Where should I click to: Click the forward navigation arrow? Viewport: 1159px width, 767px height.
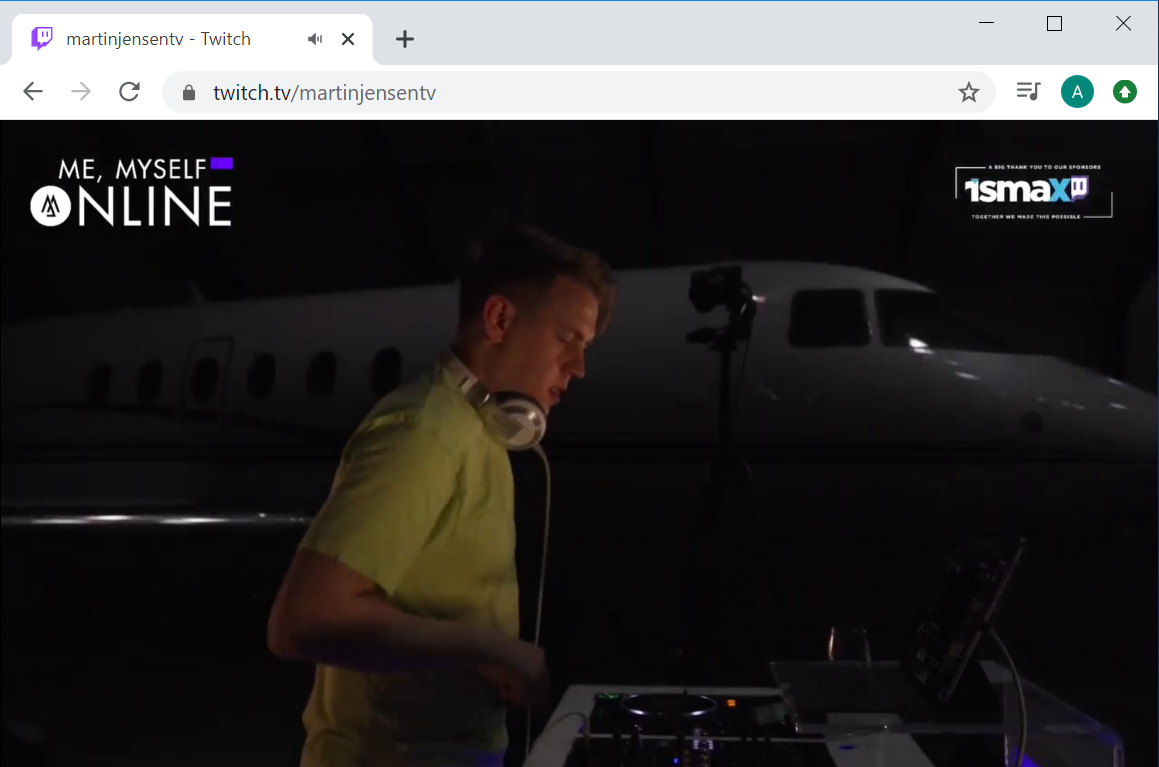[x=81, y=92]
